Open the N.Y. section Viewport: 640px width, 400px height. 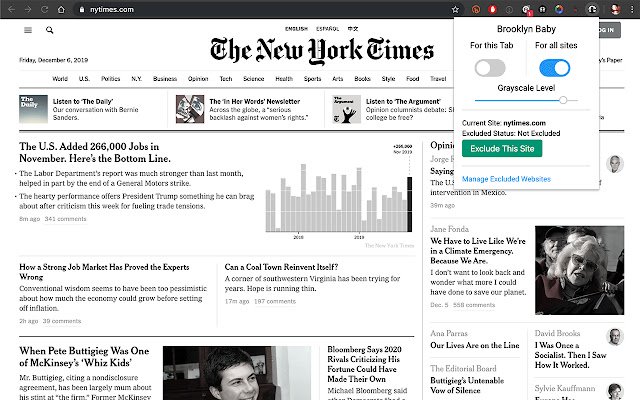pos(137,79)
